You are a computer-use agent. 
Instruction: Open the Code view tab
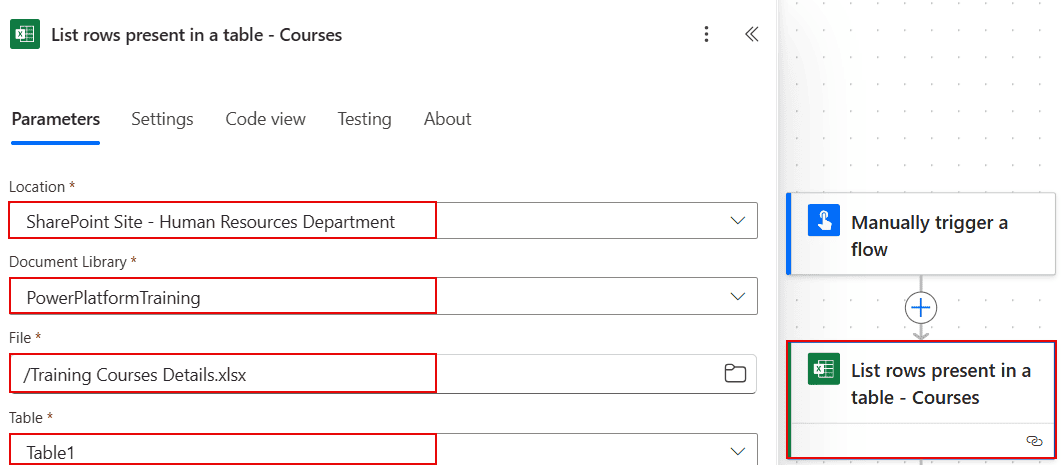tap(266, 119)
